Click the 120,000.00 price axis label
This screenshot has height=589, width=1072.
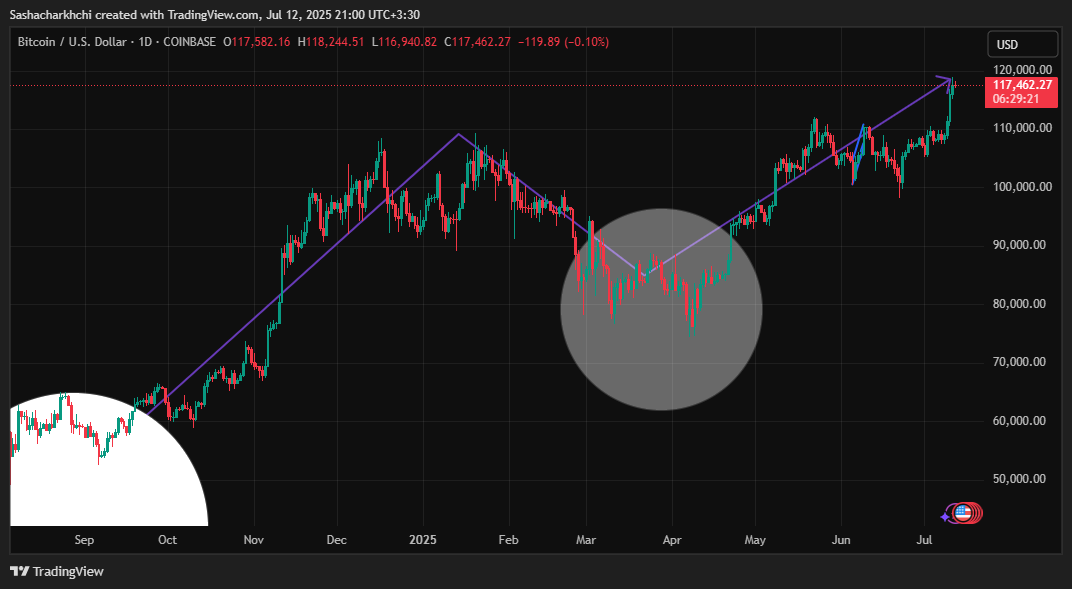pyautogui.click(x=1022, y=70)
